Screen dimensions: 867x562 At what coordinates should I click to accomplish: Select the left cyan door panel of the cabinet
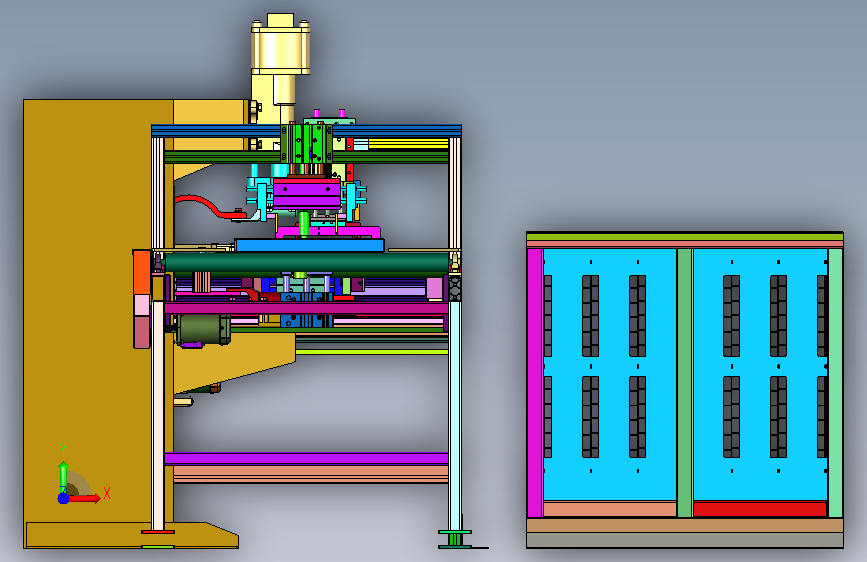(x=610, y=374)
